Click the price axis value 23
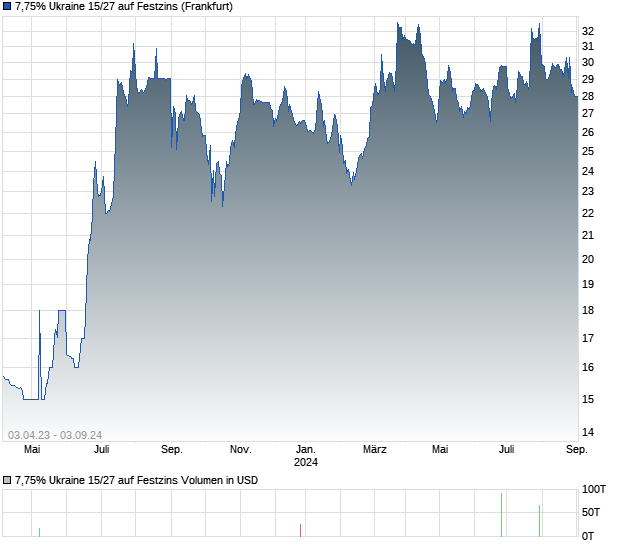 coord(588,191)
